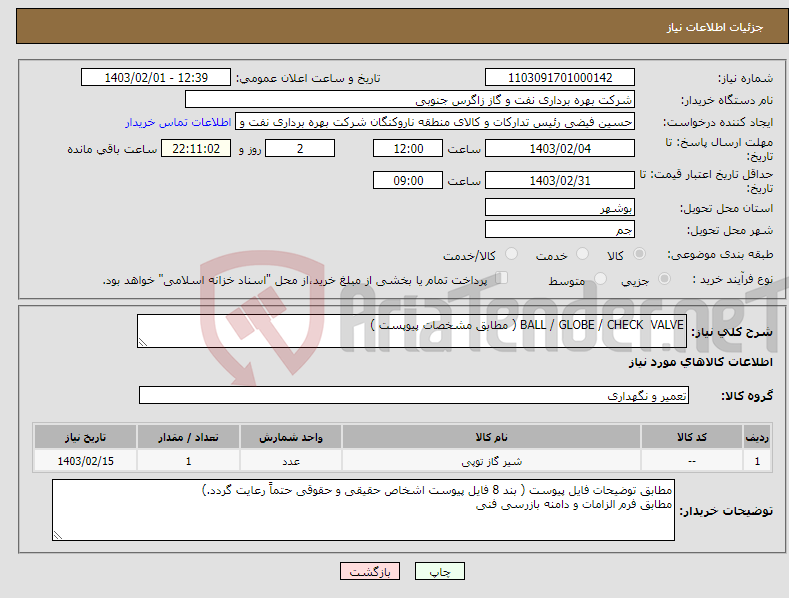Select the متوسط purchase type radio
789x598 pixels.
coord(600,278)
